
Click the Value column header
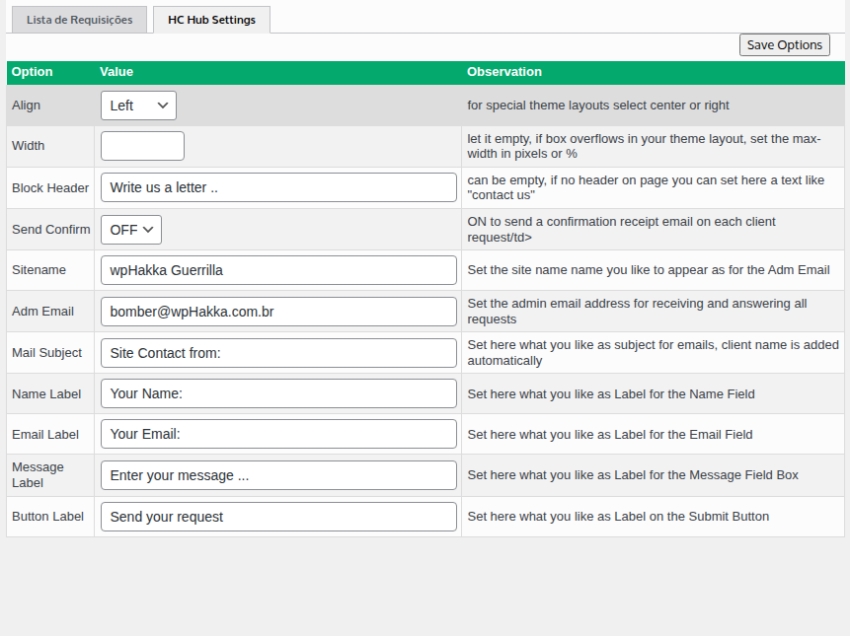tap(116, 72)
